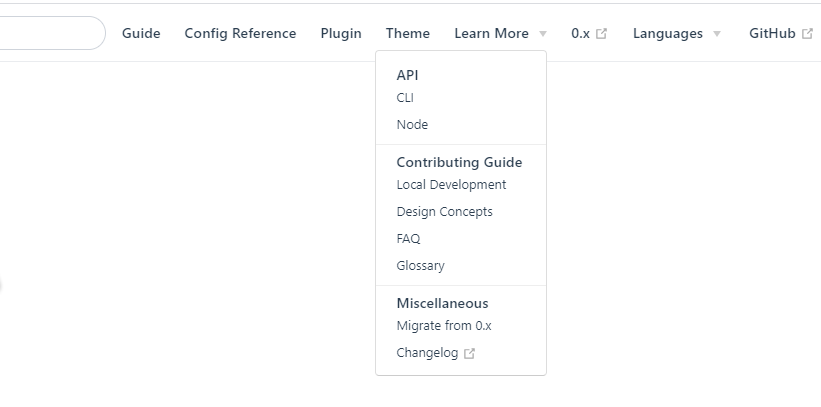The width and height of the screenshot is (821, 407).
Task: Select Migrate from 0.x
Action: pos(444,326)
